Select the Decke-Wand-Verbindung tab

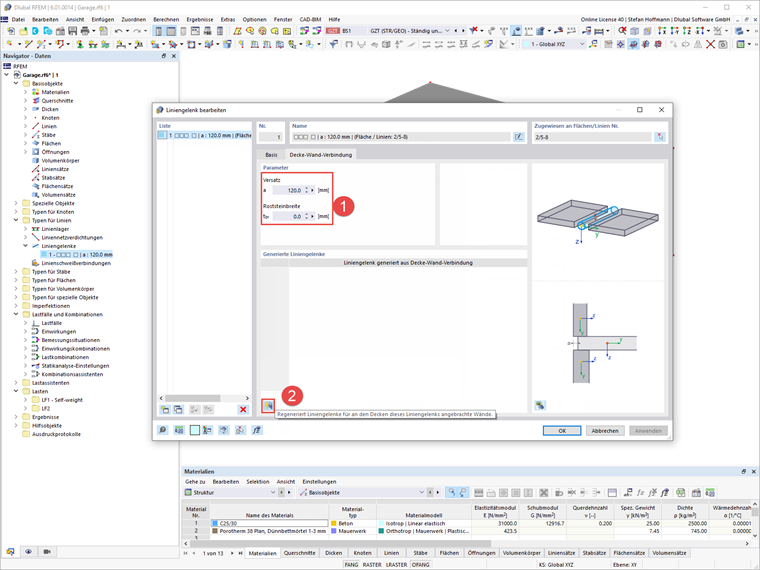[320, 155]
